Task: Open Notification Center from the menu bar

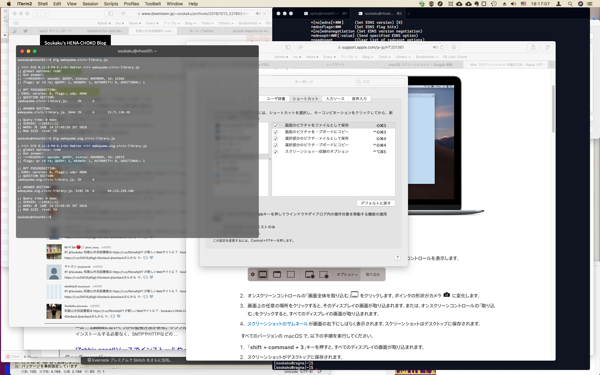Action: coord(591,3)
